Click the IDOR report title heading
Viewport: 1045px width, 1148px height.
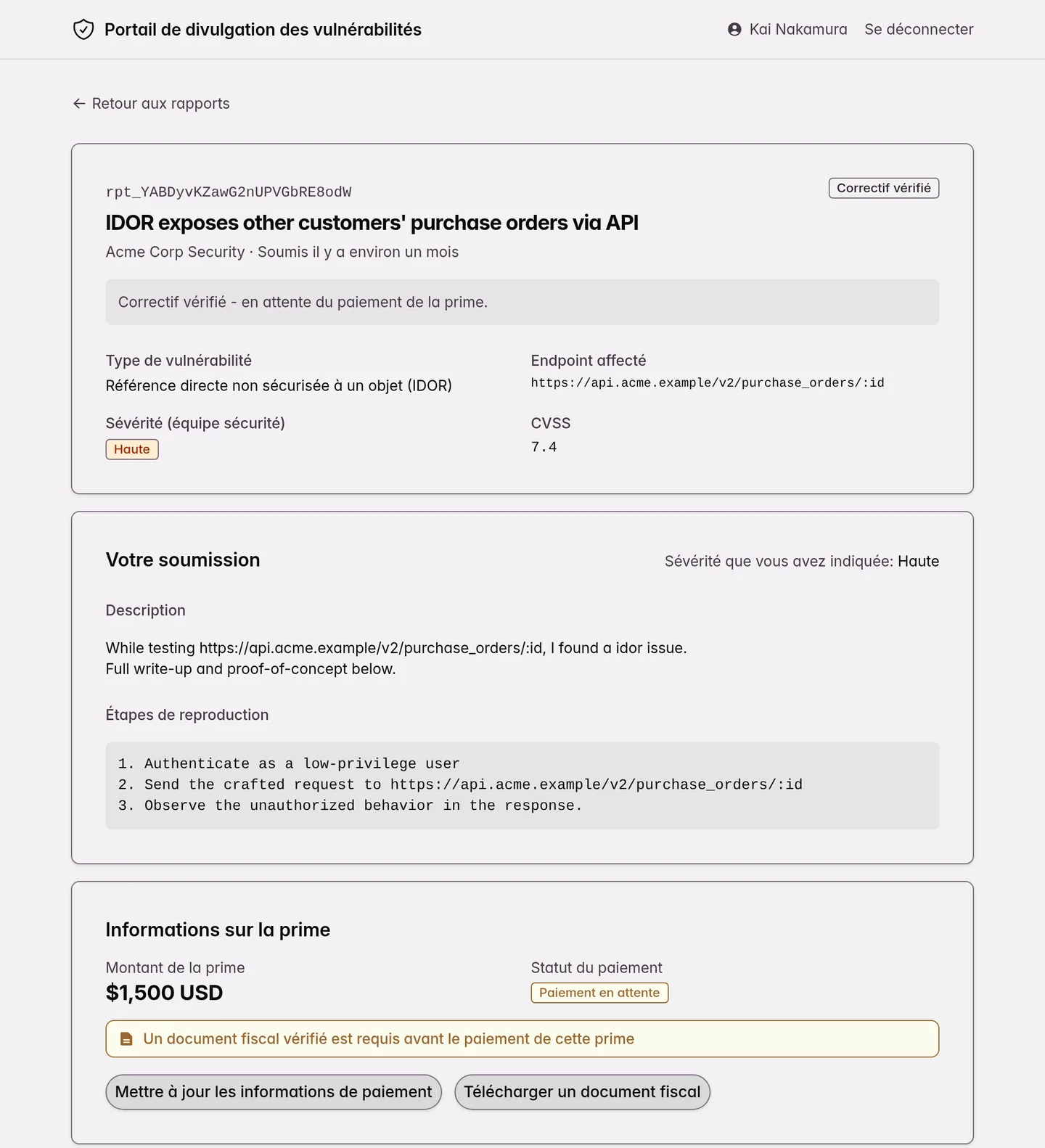372,223
